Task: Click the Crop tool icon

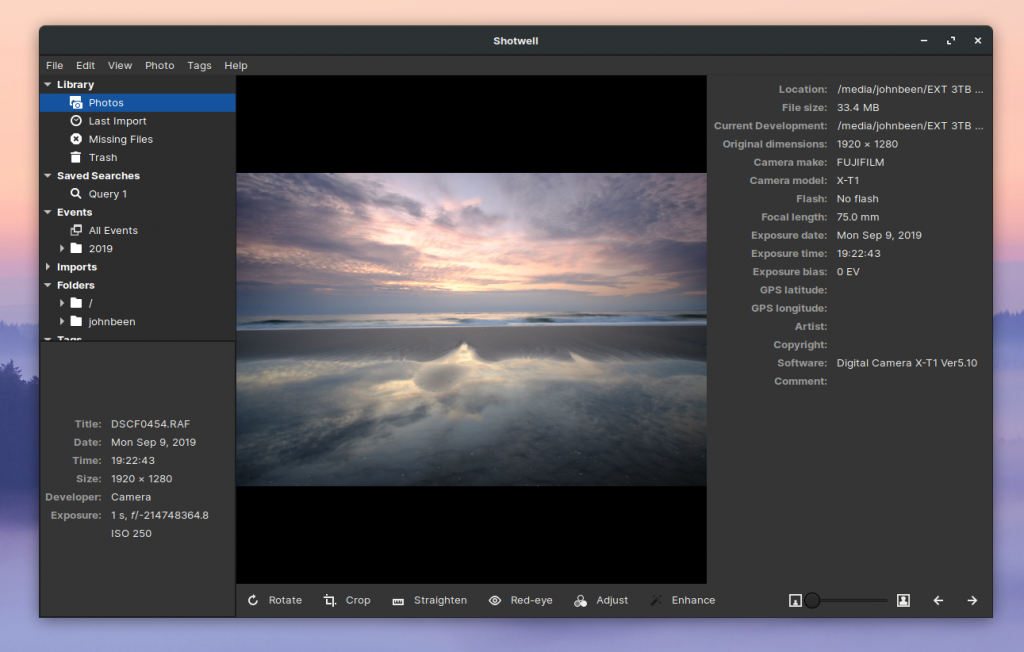Action: pos(330,600)
